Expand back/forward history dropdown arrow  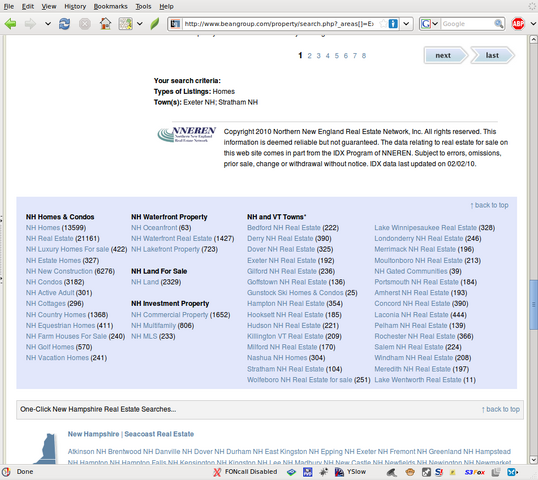[x=48, y=24]
